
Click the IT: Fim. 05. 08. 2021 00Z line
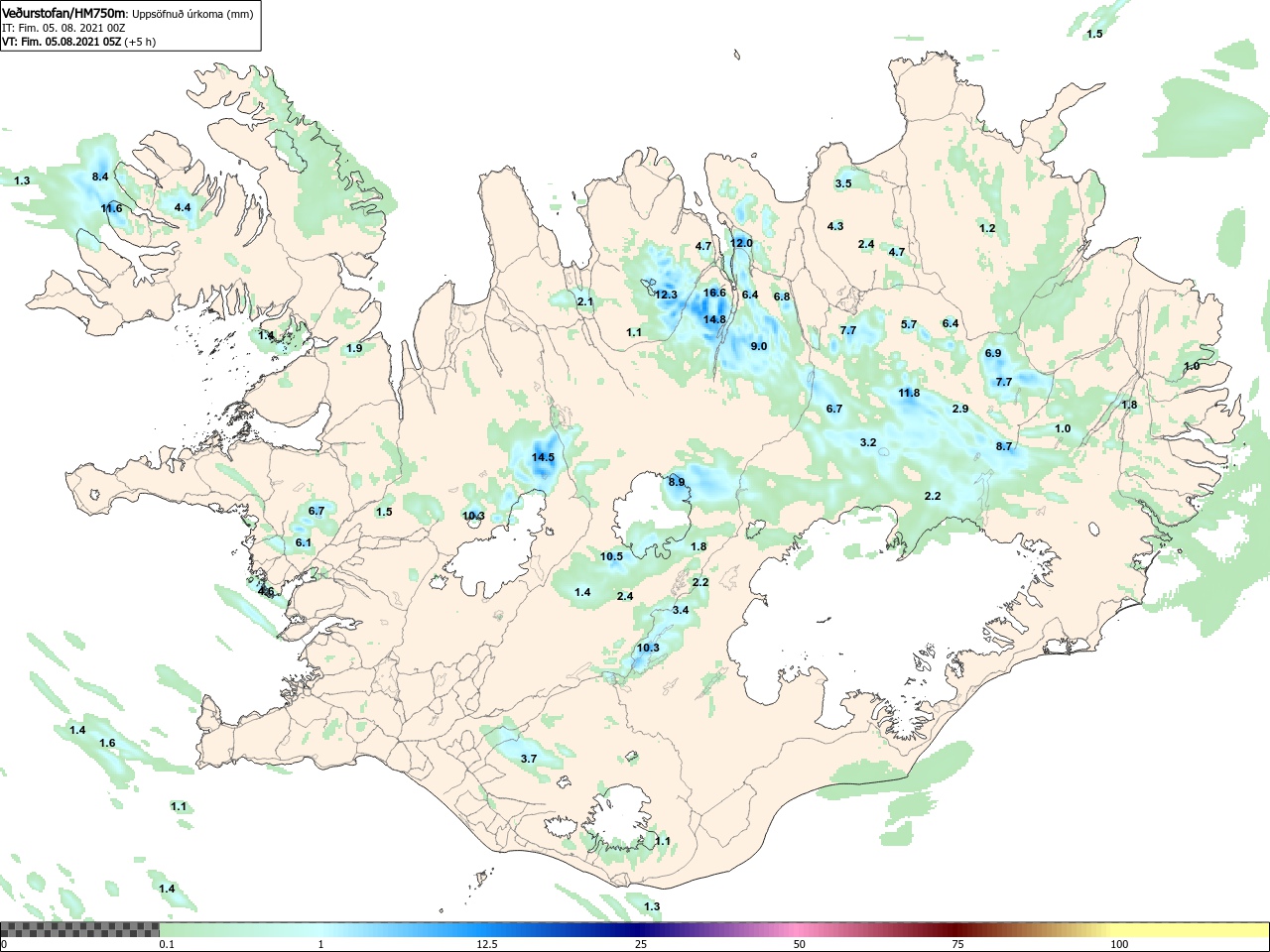pyautogui.click(x=63, y=28)
